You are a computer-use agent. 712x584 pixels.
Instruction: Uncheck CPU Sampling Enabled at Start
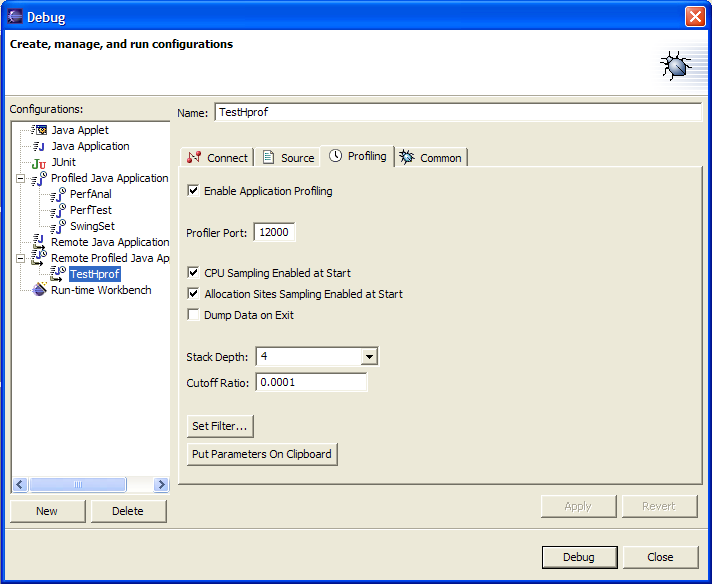(193, 272)
